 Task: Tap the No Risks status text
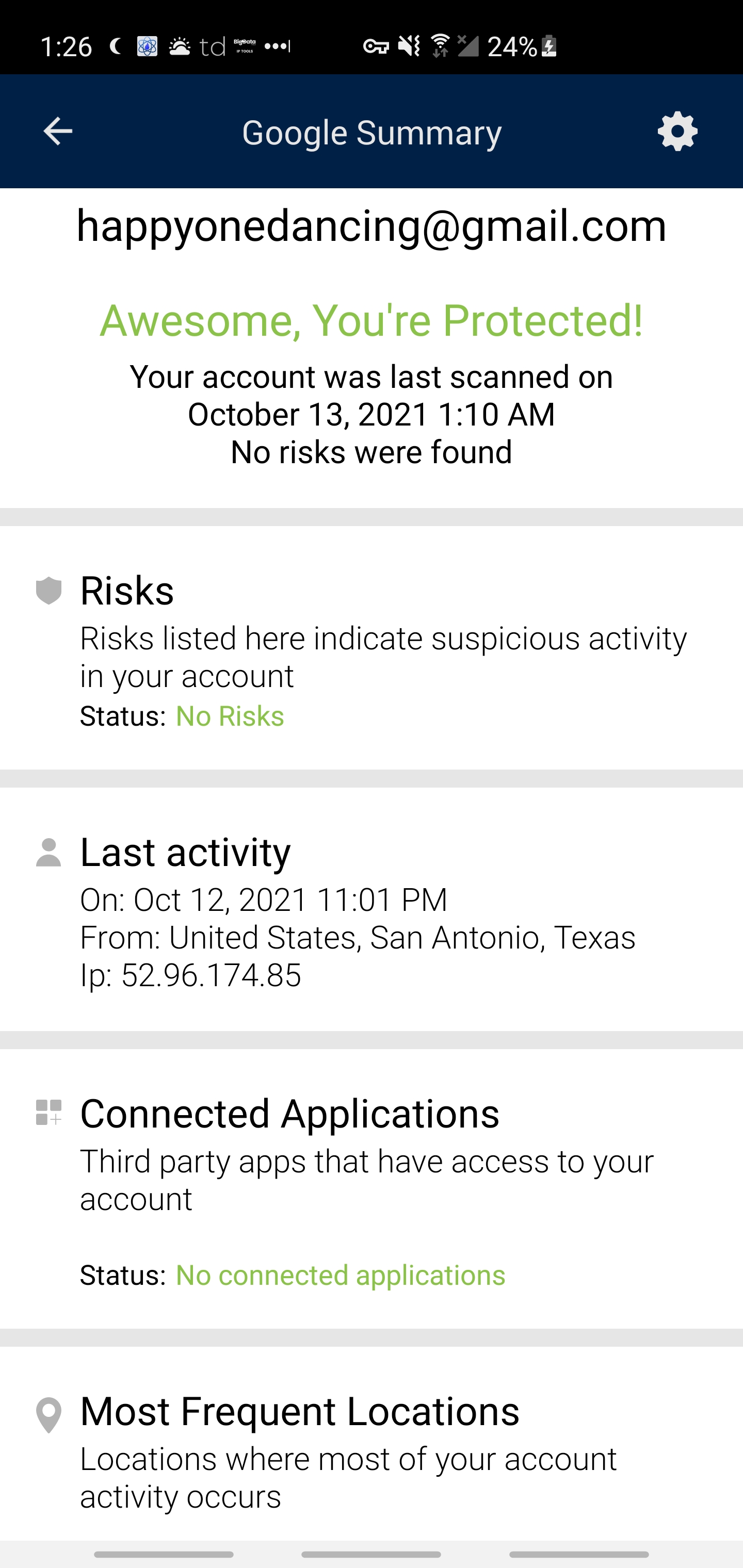coord(230,716)
